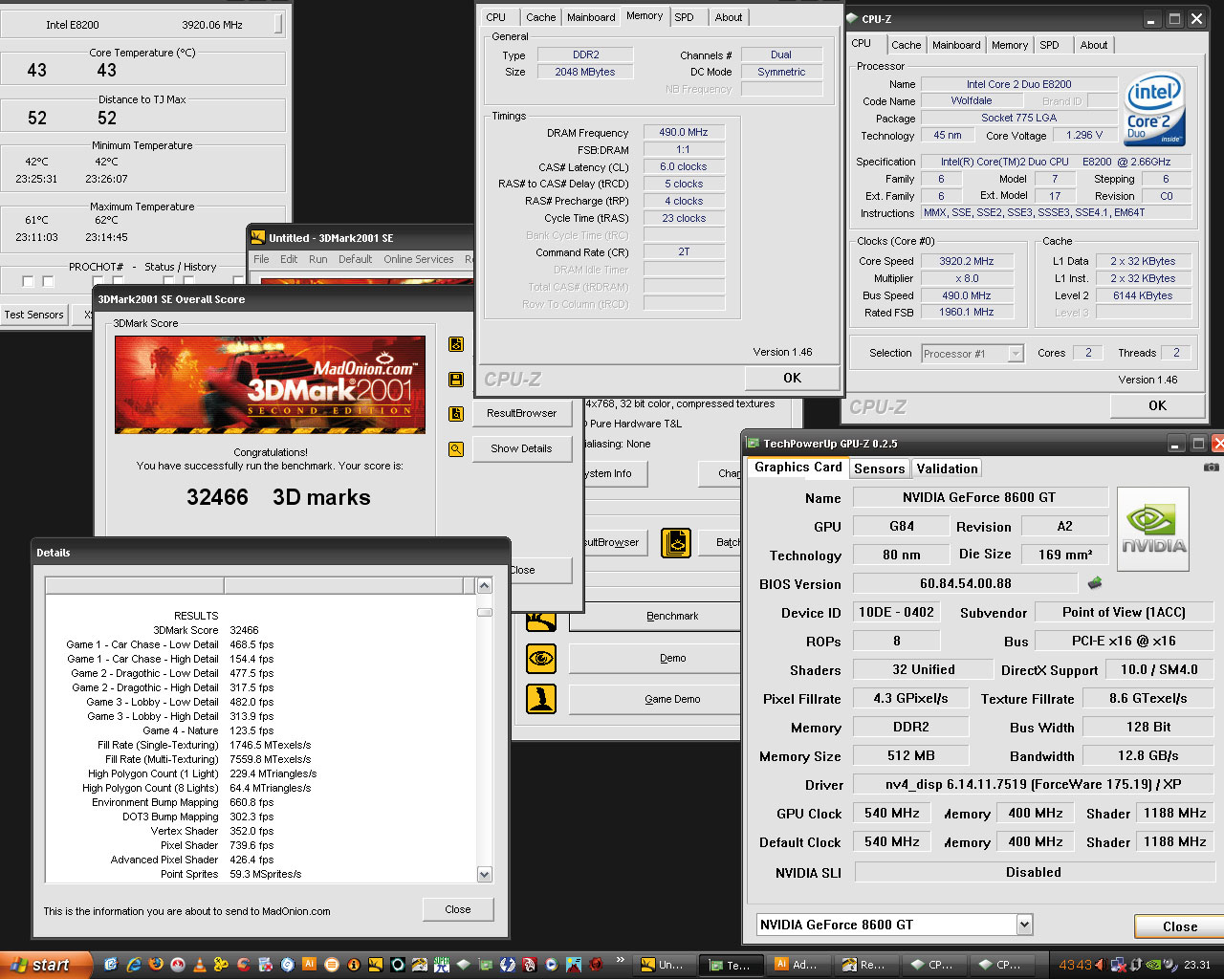Click the yellow icon next to Game Demo
The image size is (1224, 980).
tap(541, 699)
